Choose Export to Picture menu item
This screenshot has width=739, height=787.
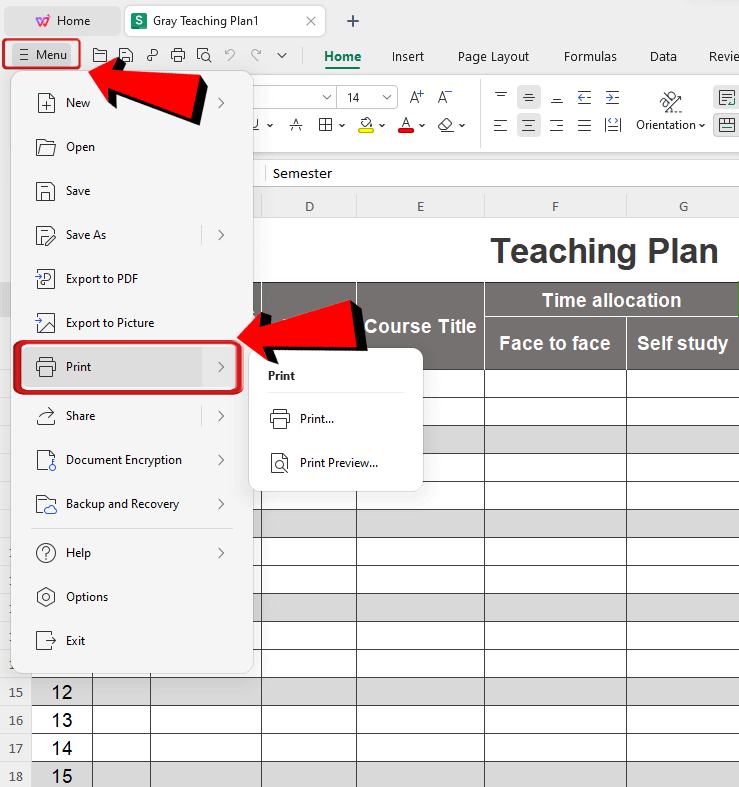(132, 323)
